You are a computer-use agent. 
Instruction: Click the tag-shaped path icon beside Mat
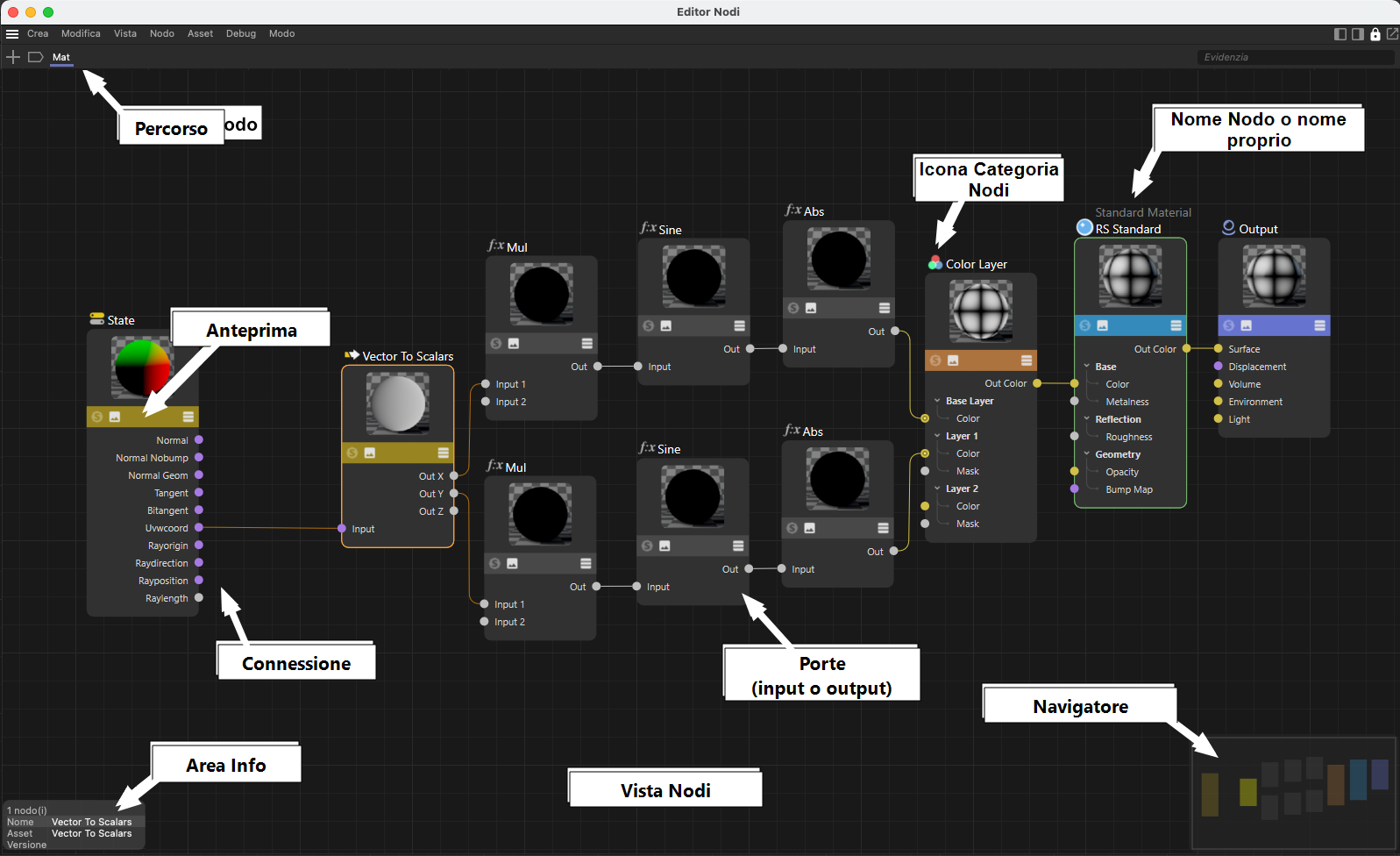pyautogui.click(x=36, y=57)
